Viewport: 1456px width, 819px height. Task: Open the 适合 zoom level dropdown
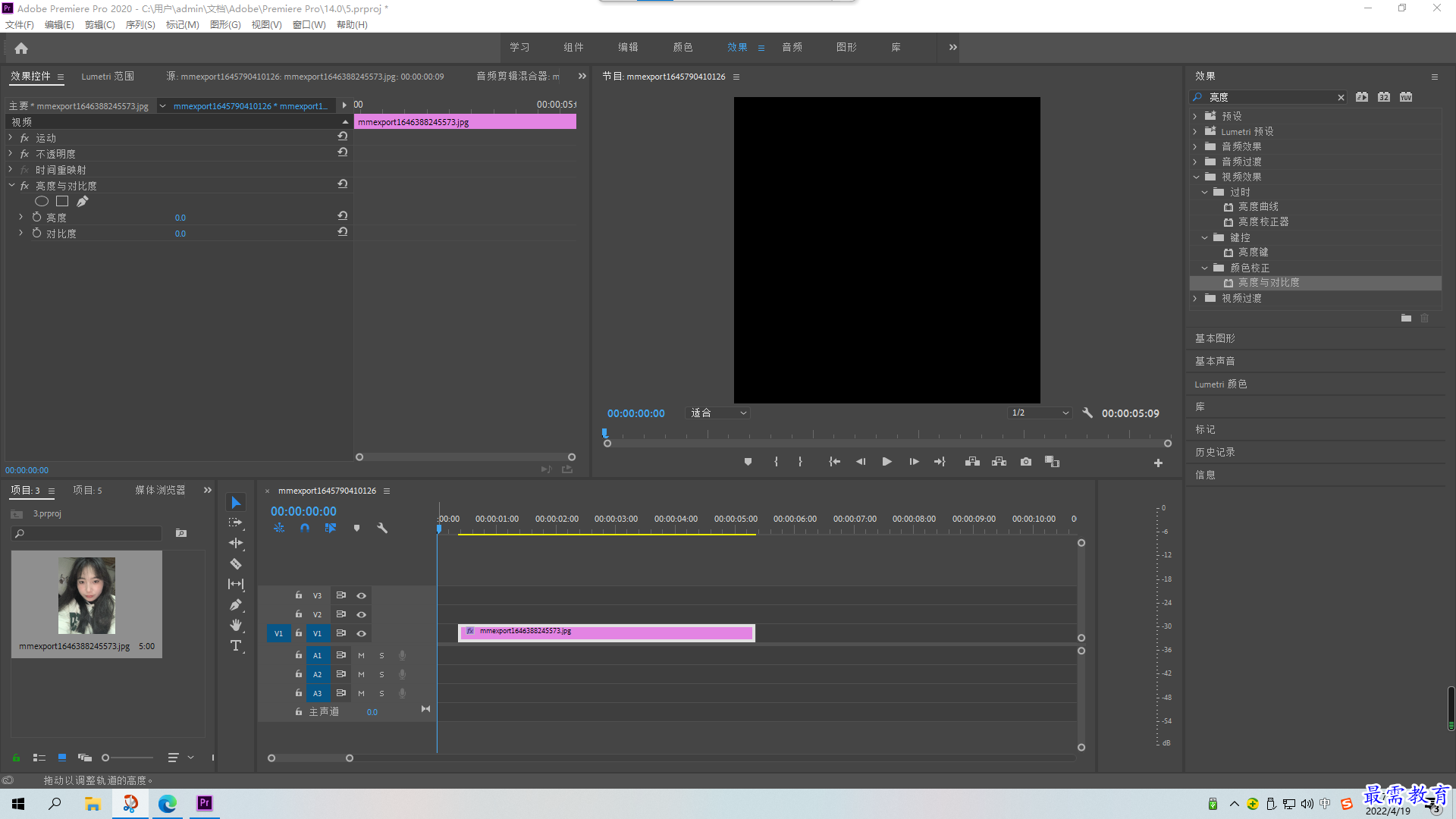(x=718, y=413)
